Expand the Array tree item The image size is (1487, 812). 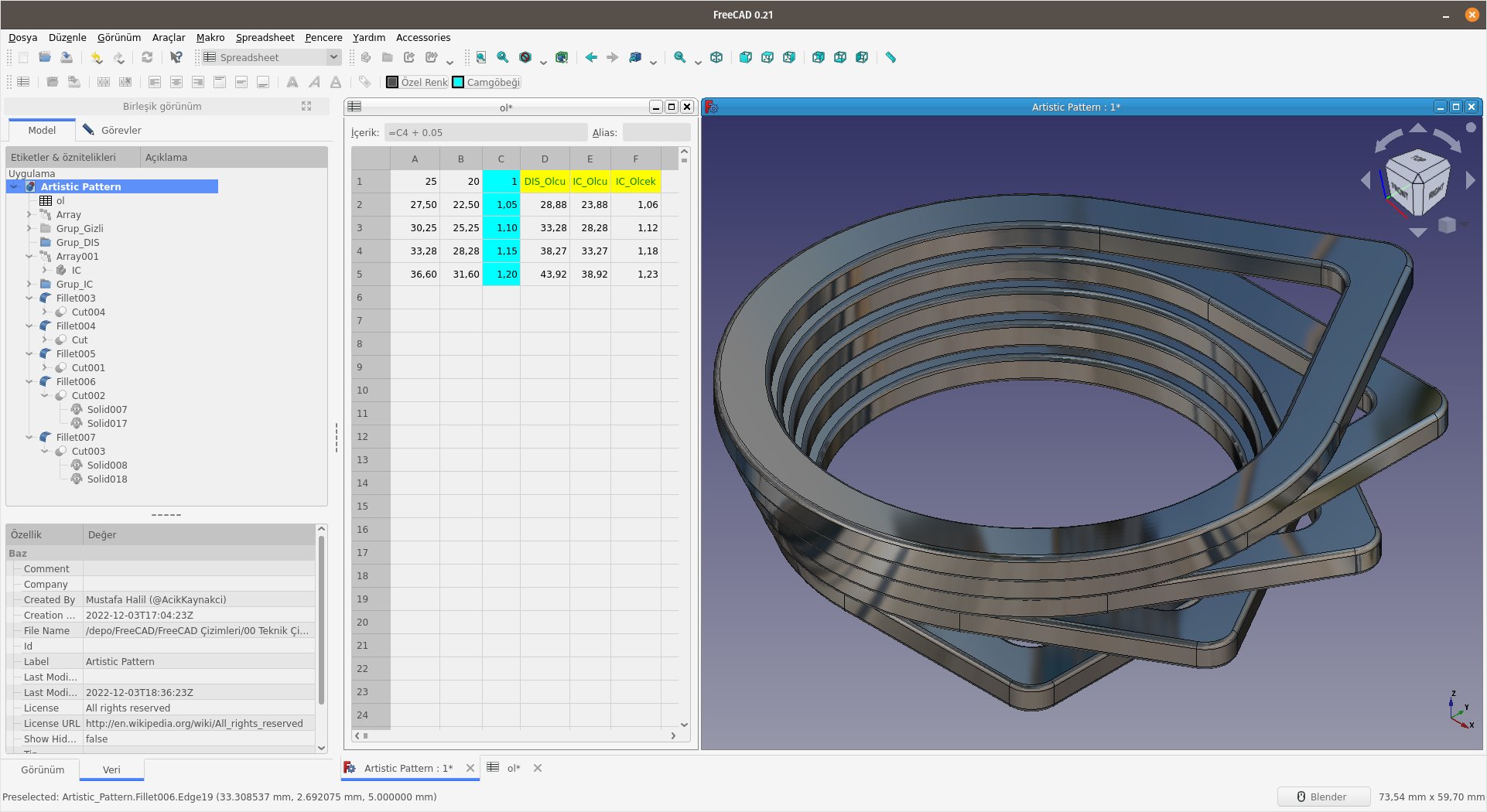tap(29, 214)
